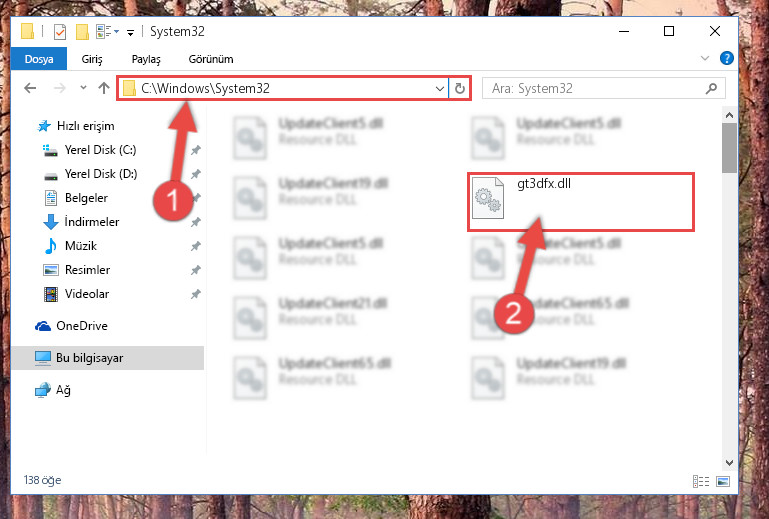Image resolution: width=769 pixels, height=519 pixels.
Task: Unpin Videolar using its pin icon
Action: pyautogui.click(x=196, y=294)
